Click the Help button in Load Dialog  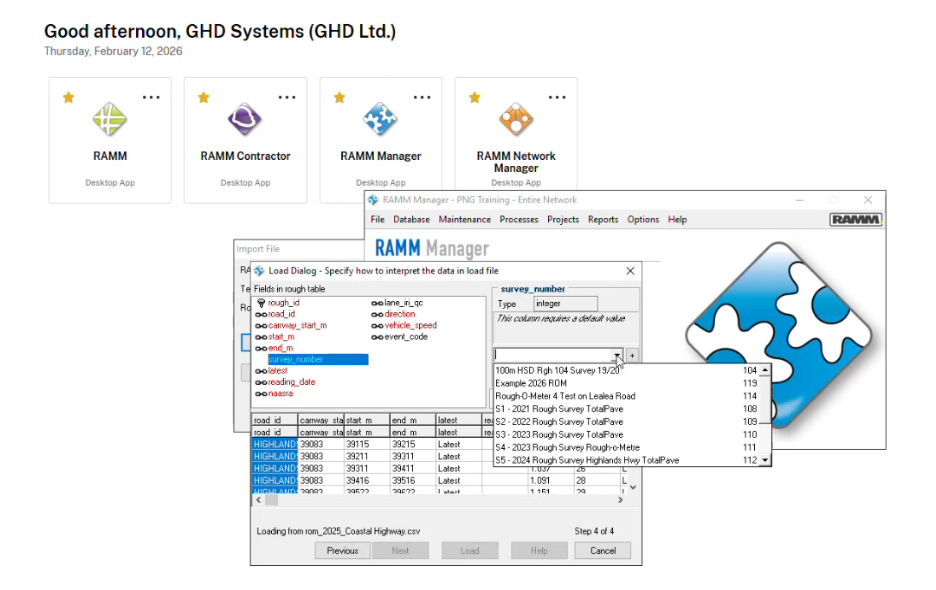point(539,551)
